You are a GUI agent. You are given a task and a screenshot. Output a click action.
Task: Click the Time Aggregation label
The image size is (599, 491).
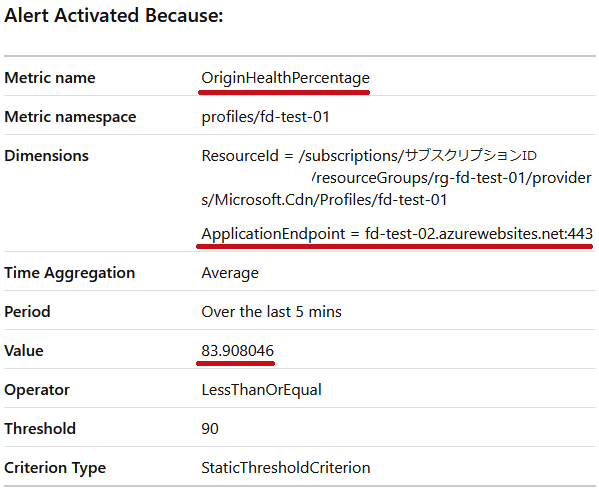point(70,273)
